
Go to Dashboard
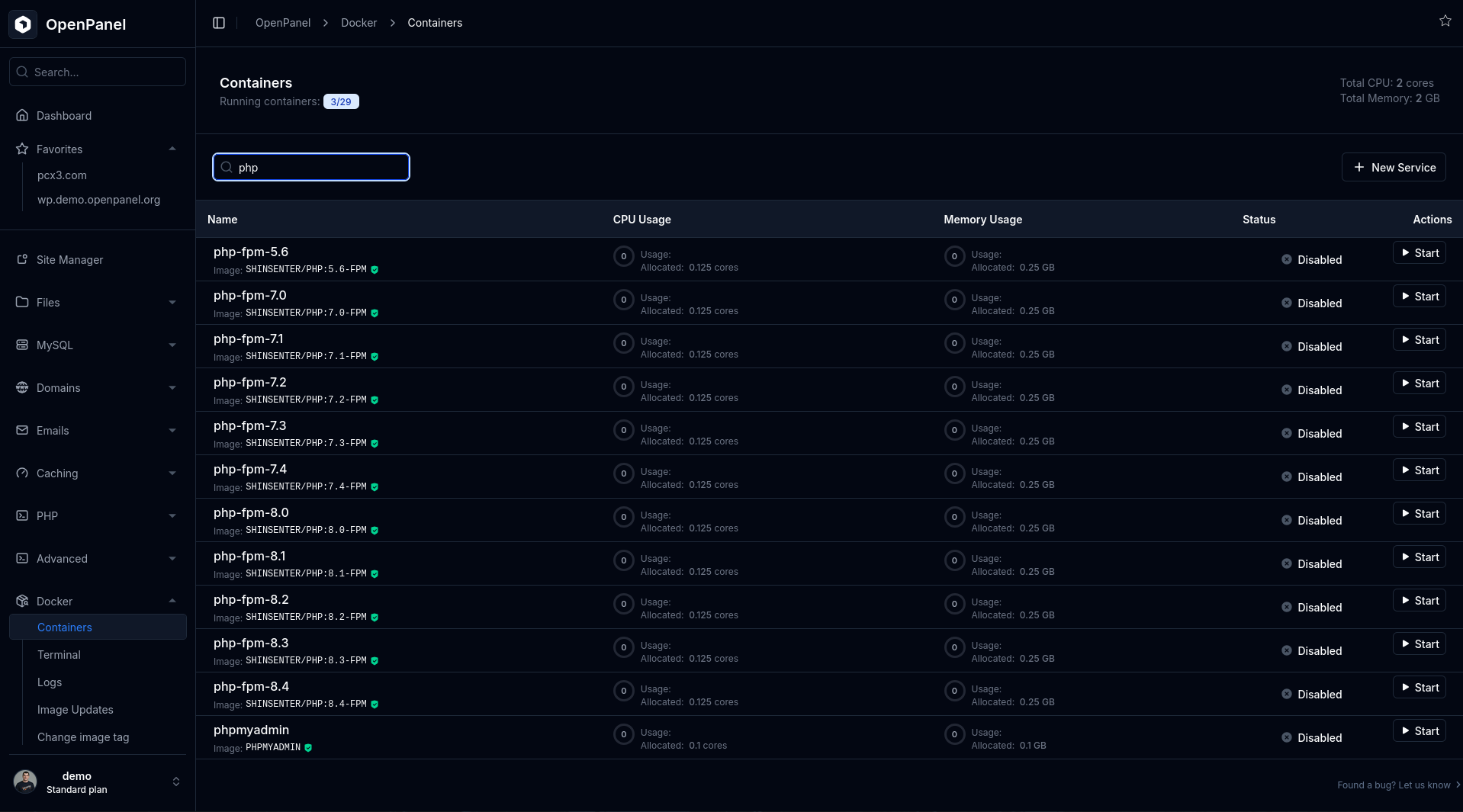coord(64,116)
